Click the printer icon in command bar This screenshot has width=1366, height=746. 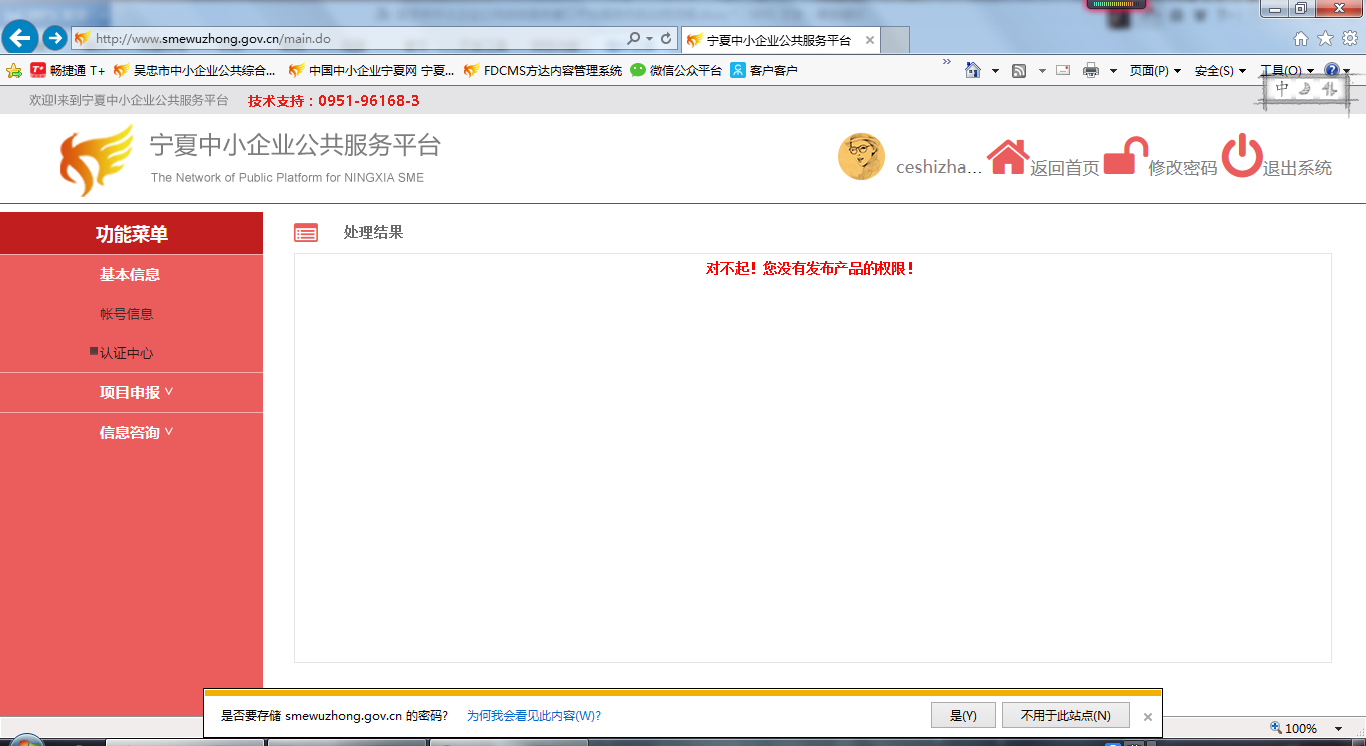point(1091,70)
